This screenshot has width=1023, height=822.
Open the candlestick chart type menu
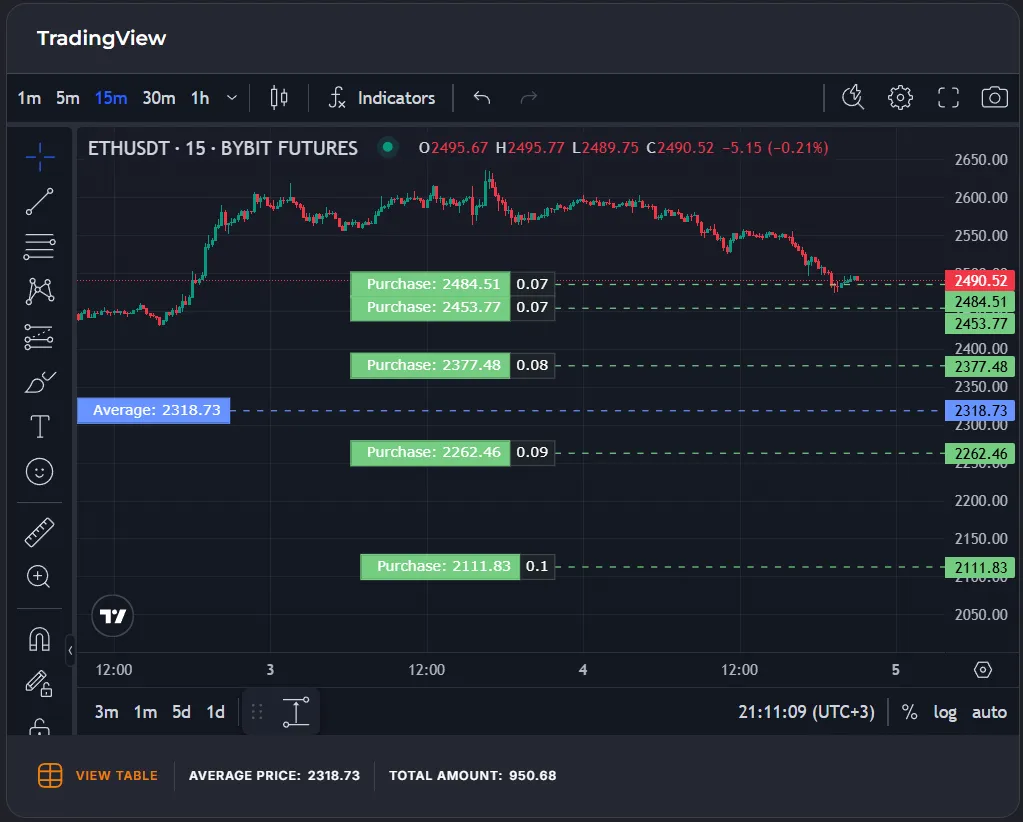[x=279, y=97]
